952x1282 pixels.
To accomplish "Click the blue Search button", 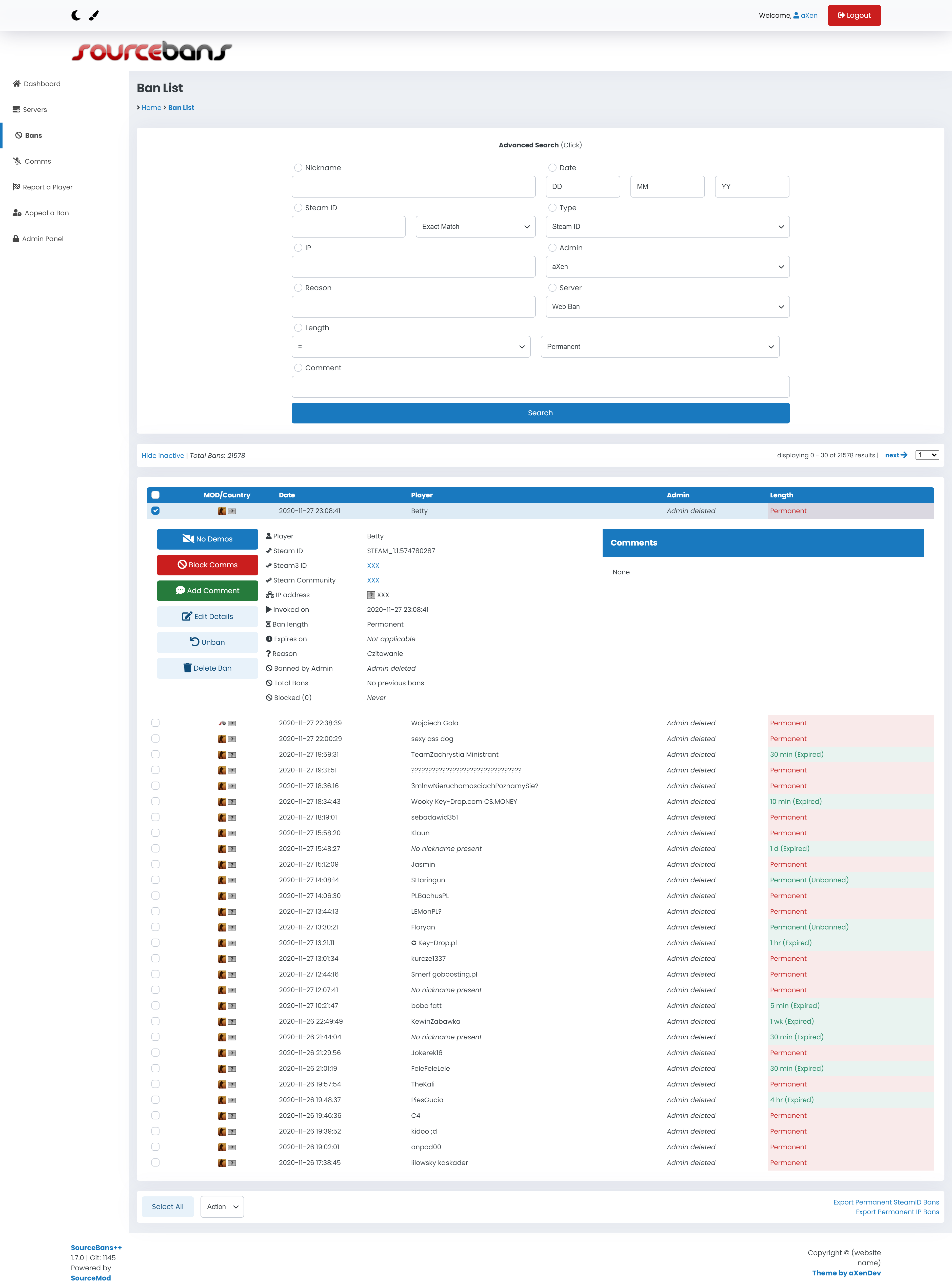I will [540, 413].
